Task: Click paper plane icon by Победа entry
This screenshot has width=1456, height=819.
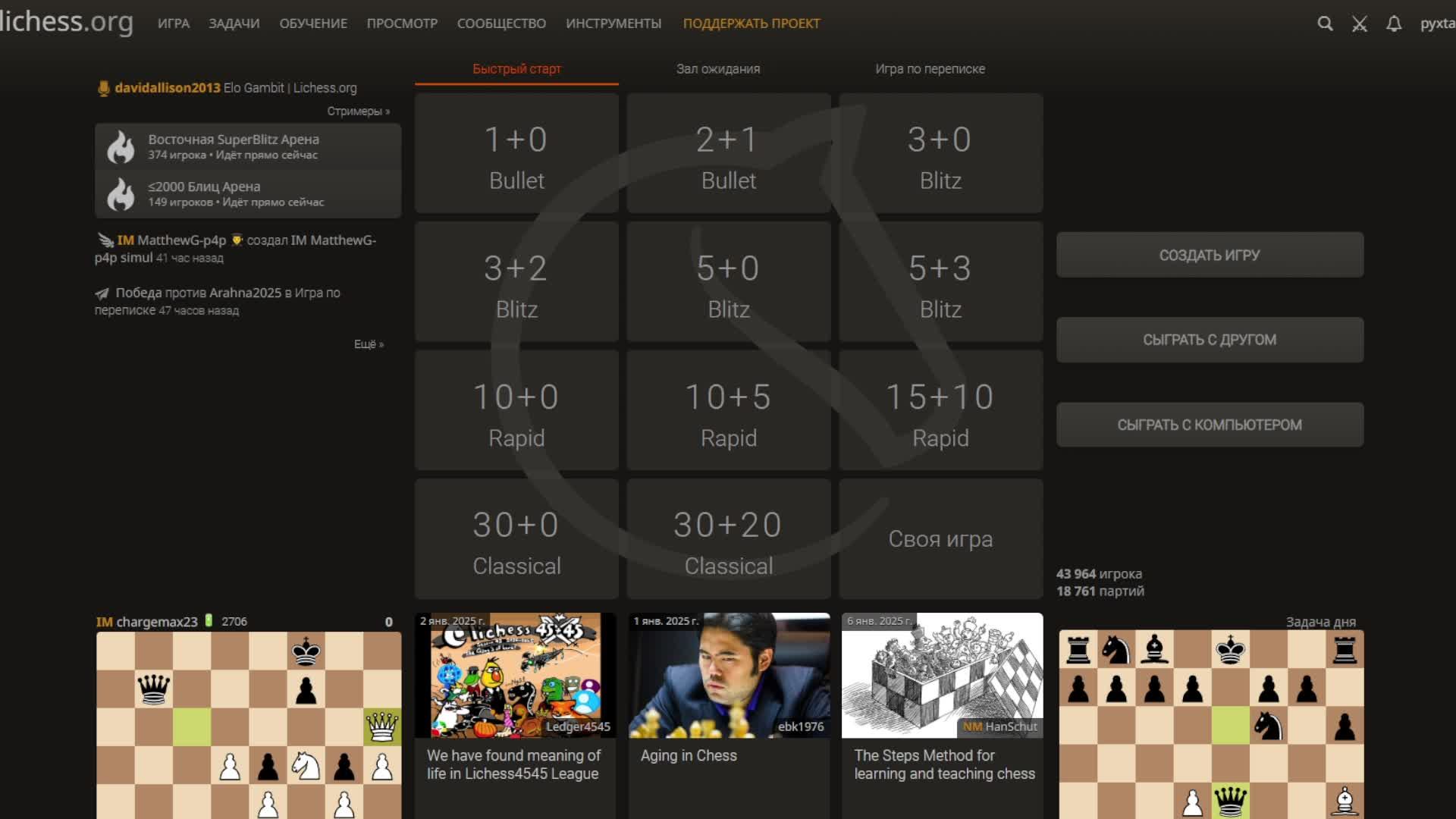Action: tap(102, 293)
